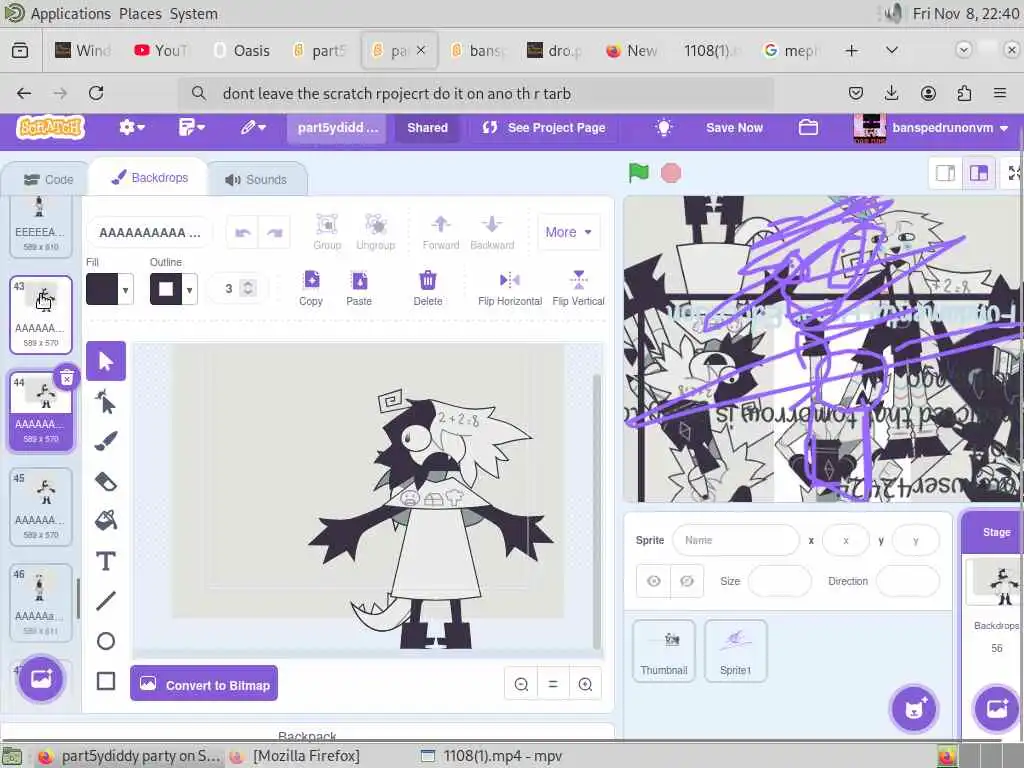
Task: Click the Delete trash icon
Action: point(428,288)
